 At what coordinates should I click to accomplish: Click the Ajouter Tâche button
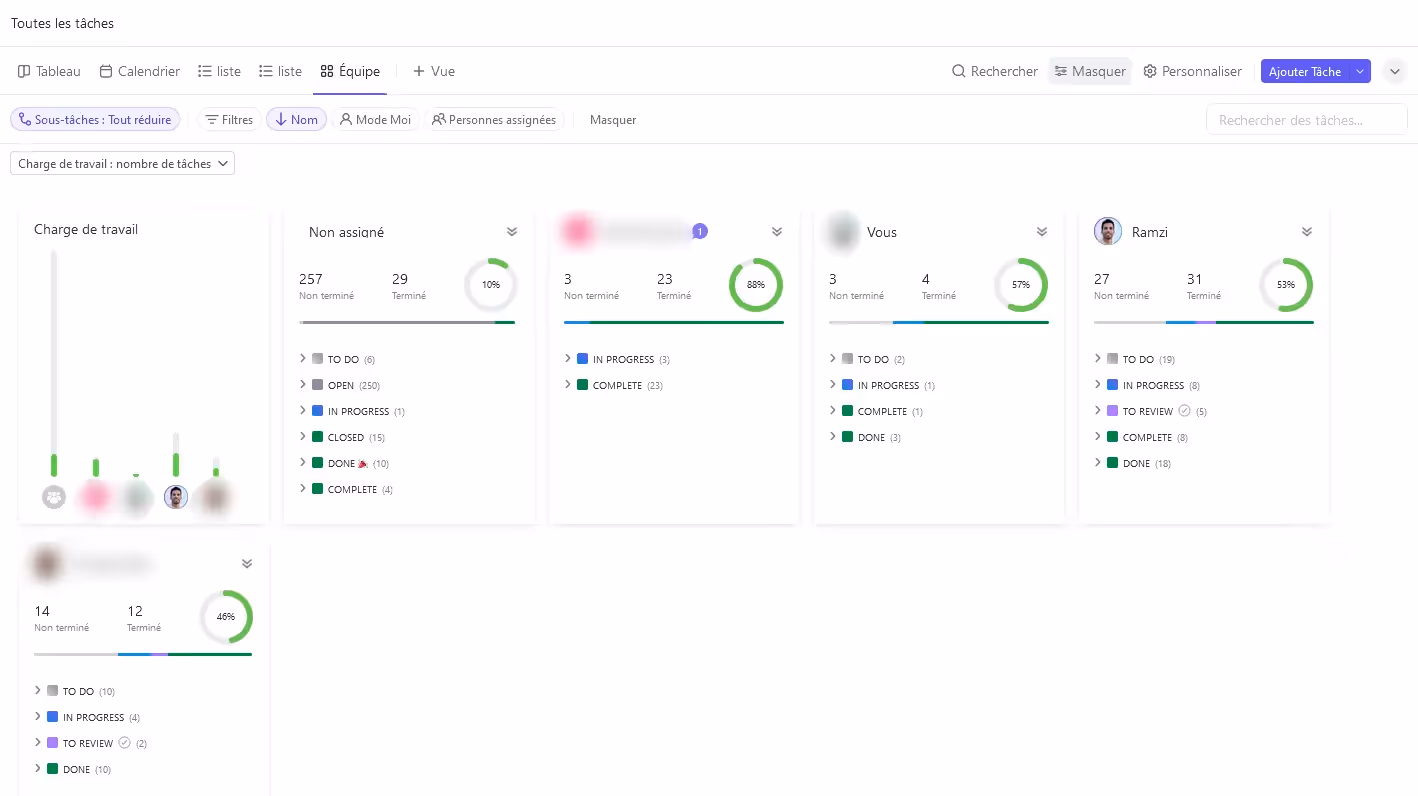pyautogui.click(x=1304, y=72)
